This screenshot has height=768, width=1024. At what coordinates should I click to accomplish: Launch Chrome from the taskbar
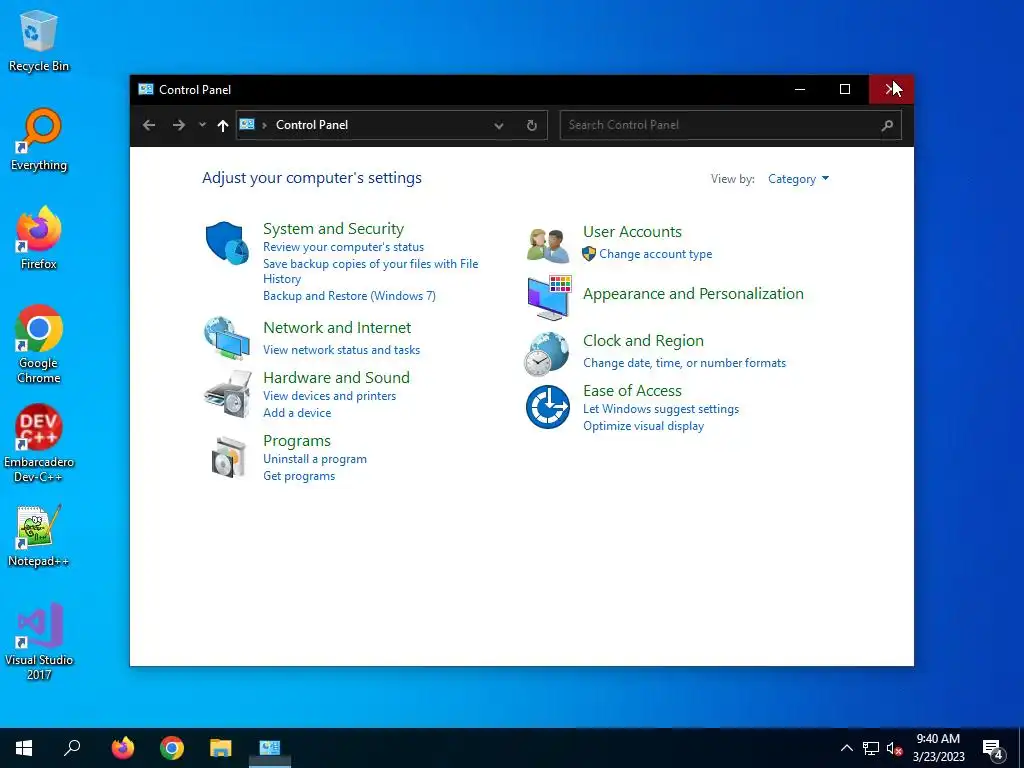172,748
